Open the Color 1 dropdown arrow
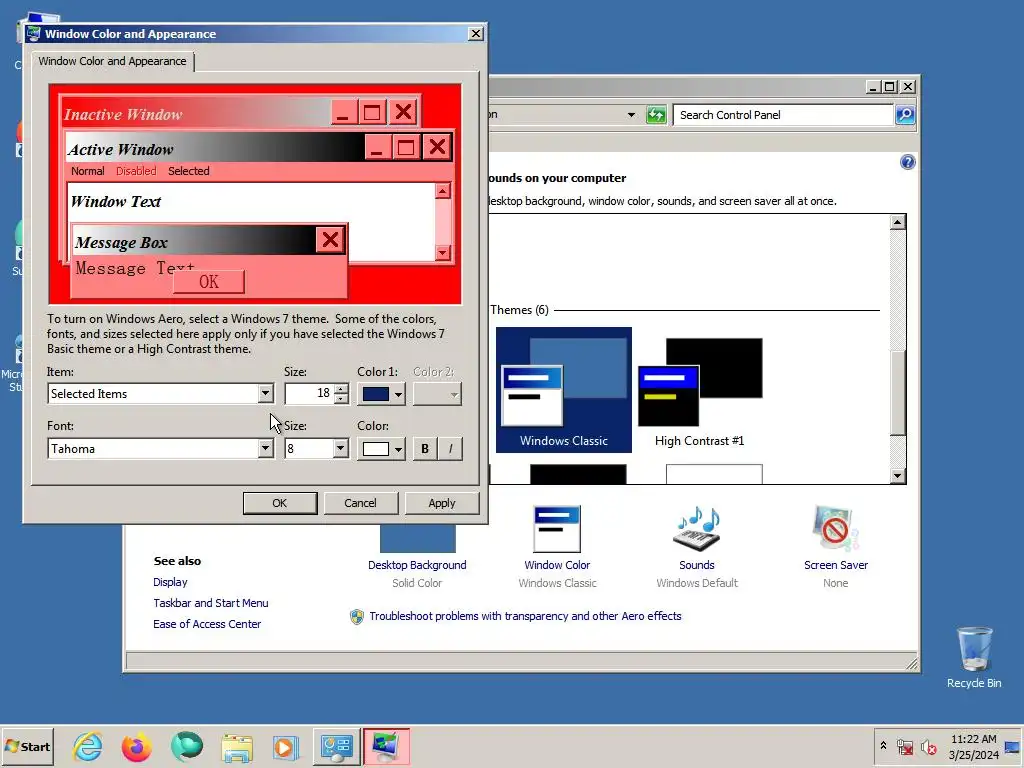 398,394
